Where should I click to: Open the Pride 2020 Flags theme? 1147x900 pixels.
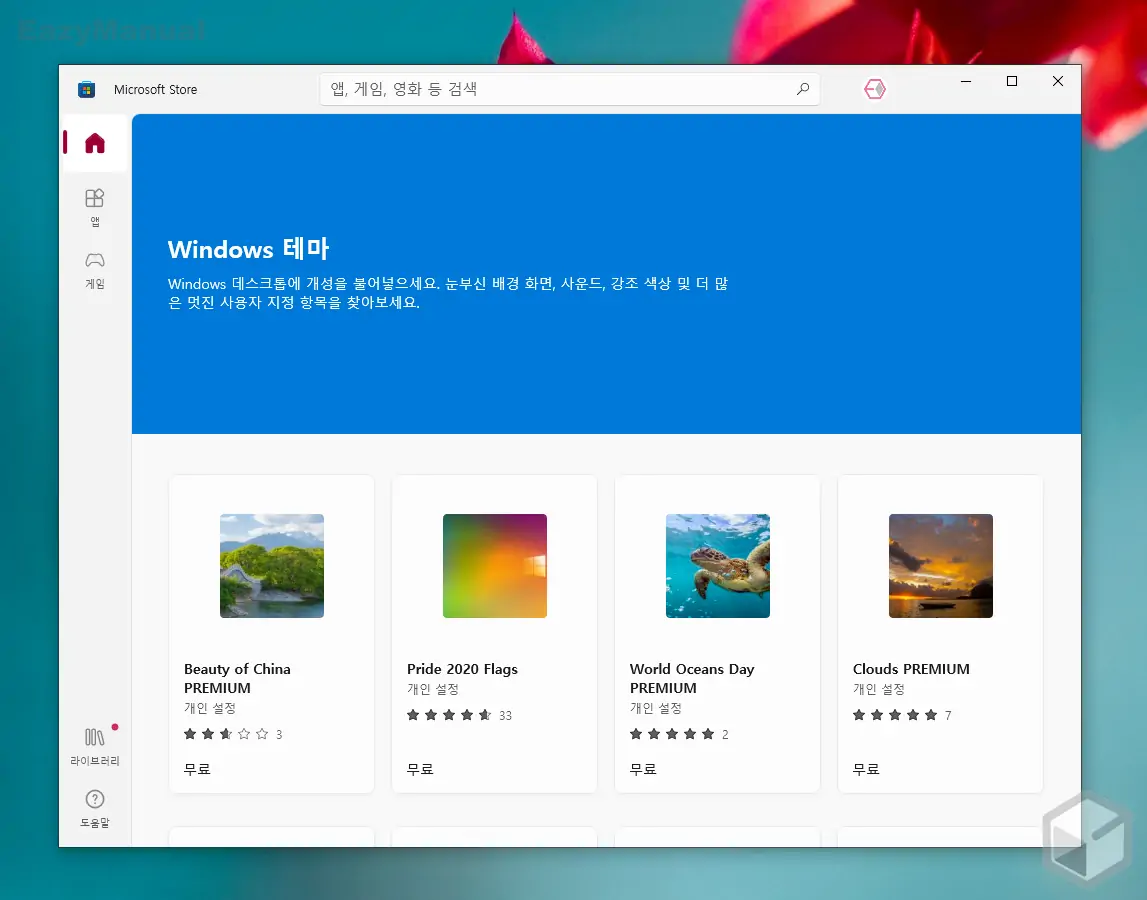[461, 669]
